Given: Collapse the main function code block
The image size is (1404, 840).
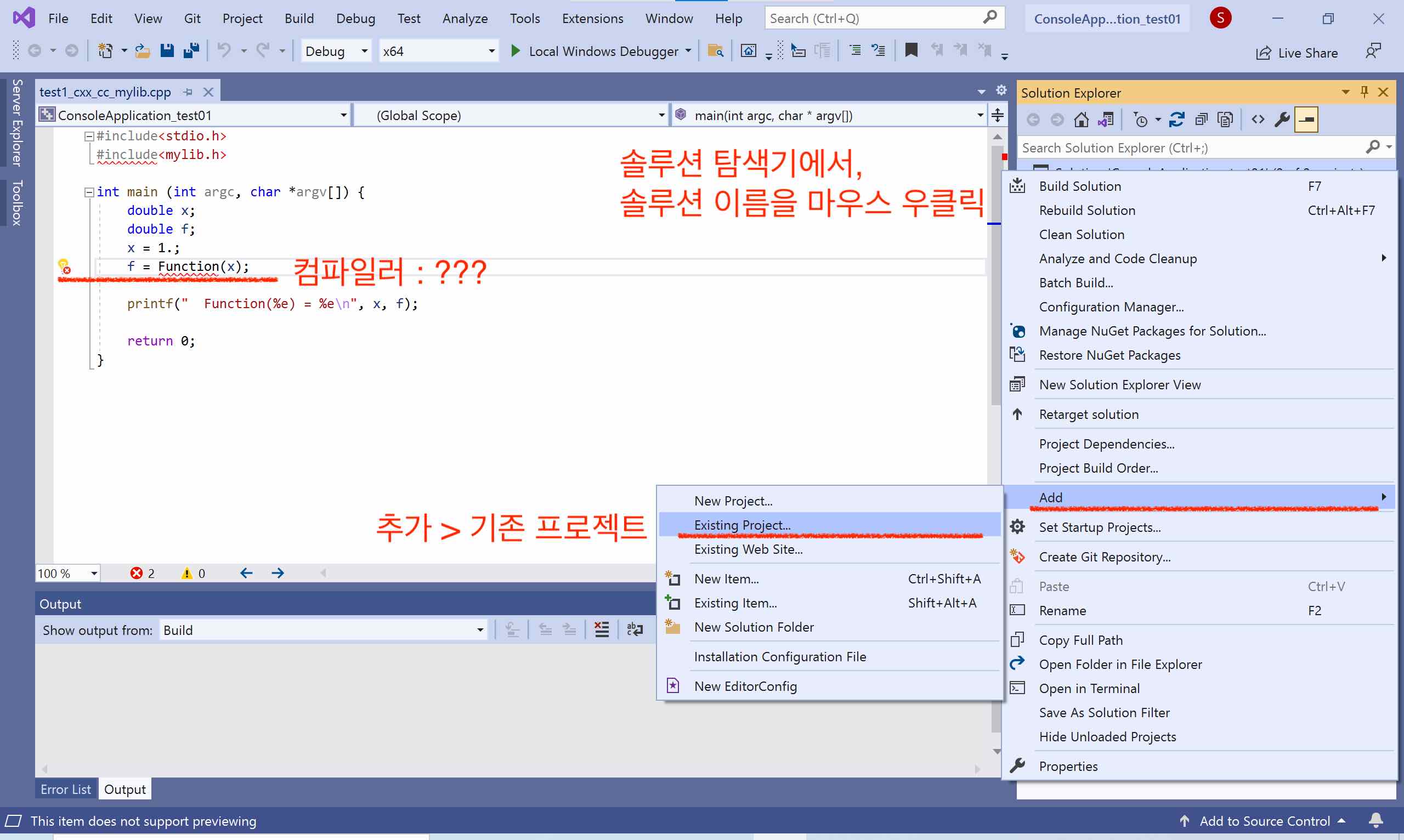Looking at the screenshot, I should coord(89,192).
